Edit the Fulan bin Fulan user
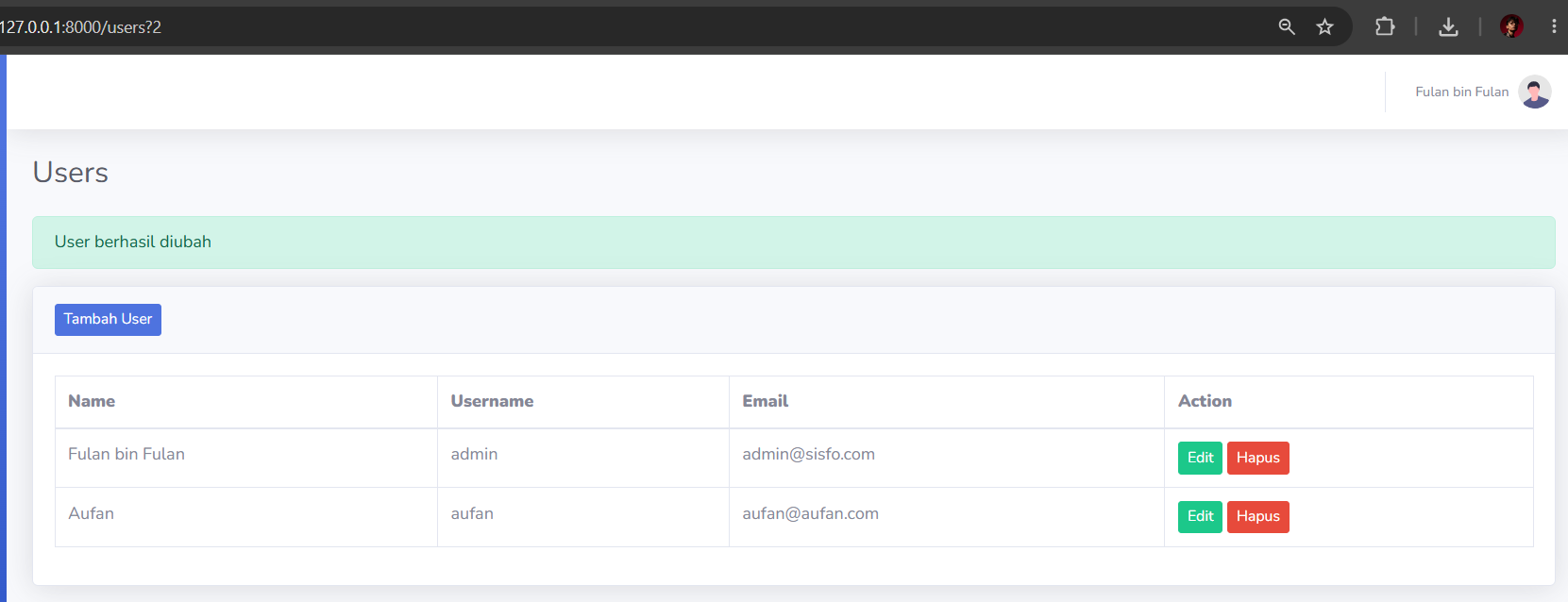Screen dimensions: 1568x602 (x=1200, y=458)
